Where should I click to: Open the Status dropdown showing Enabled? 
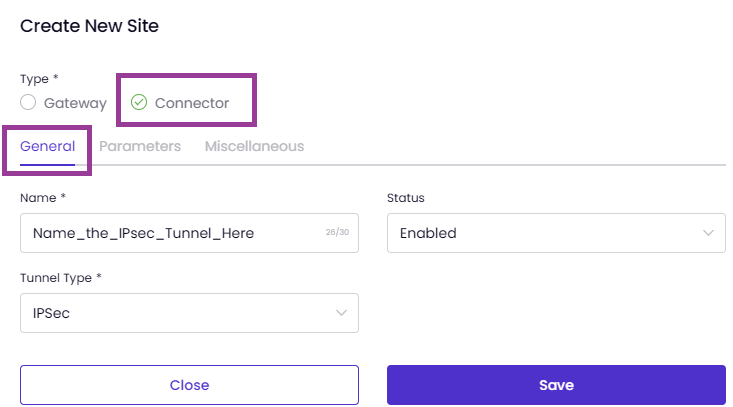(556, 233)
